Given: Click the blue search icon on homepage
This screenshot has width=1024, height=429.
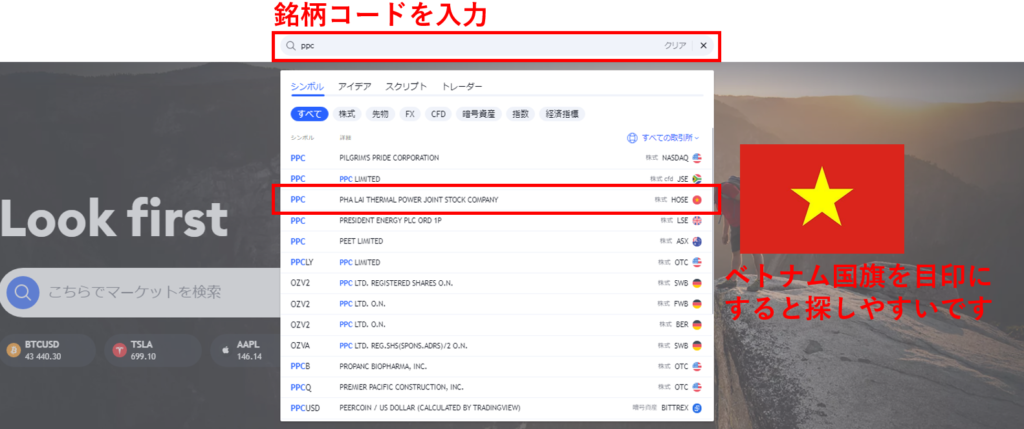Looking at the screenshot, I should click(x=23, y=292).
